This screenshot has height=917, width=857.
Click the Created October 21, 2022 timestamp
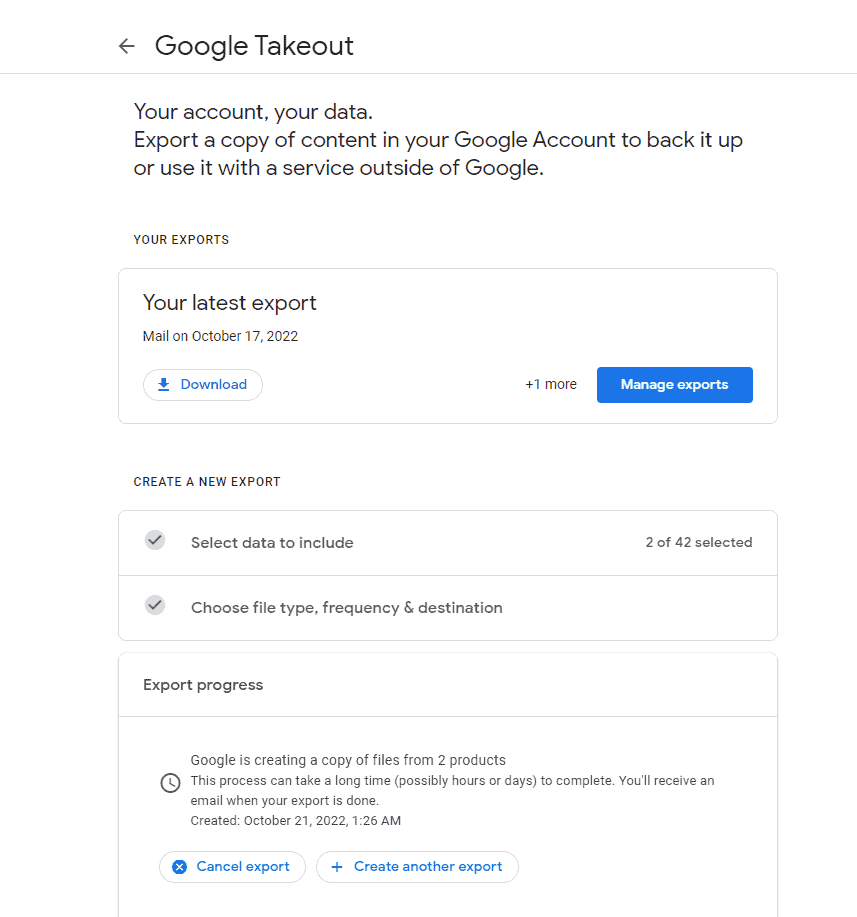(295, 821)
